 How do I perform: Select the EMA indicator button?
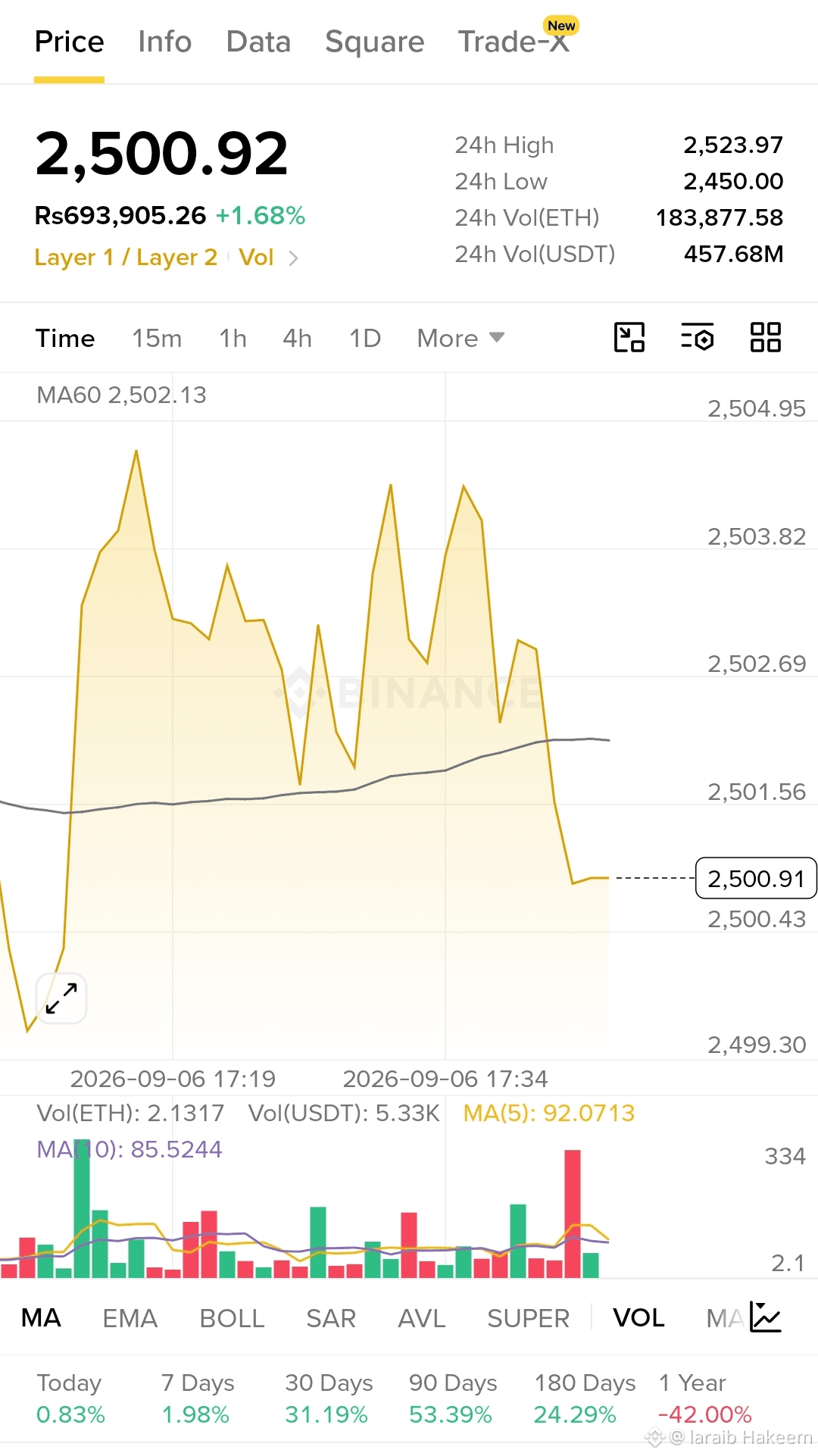click(130, 1318)
